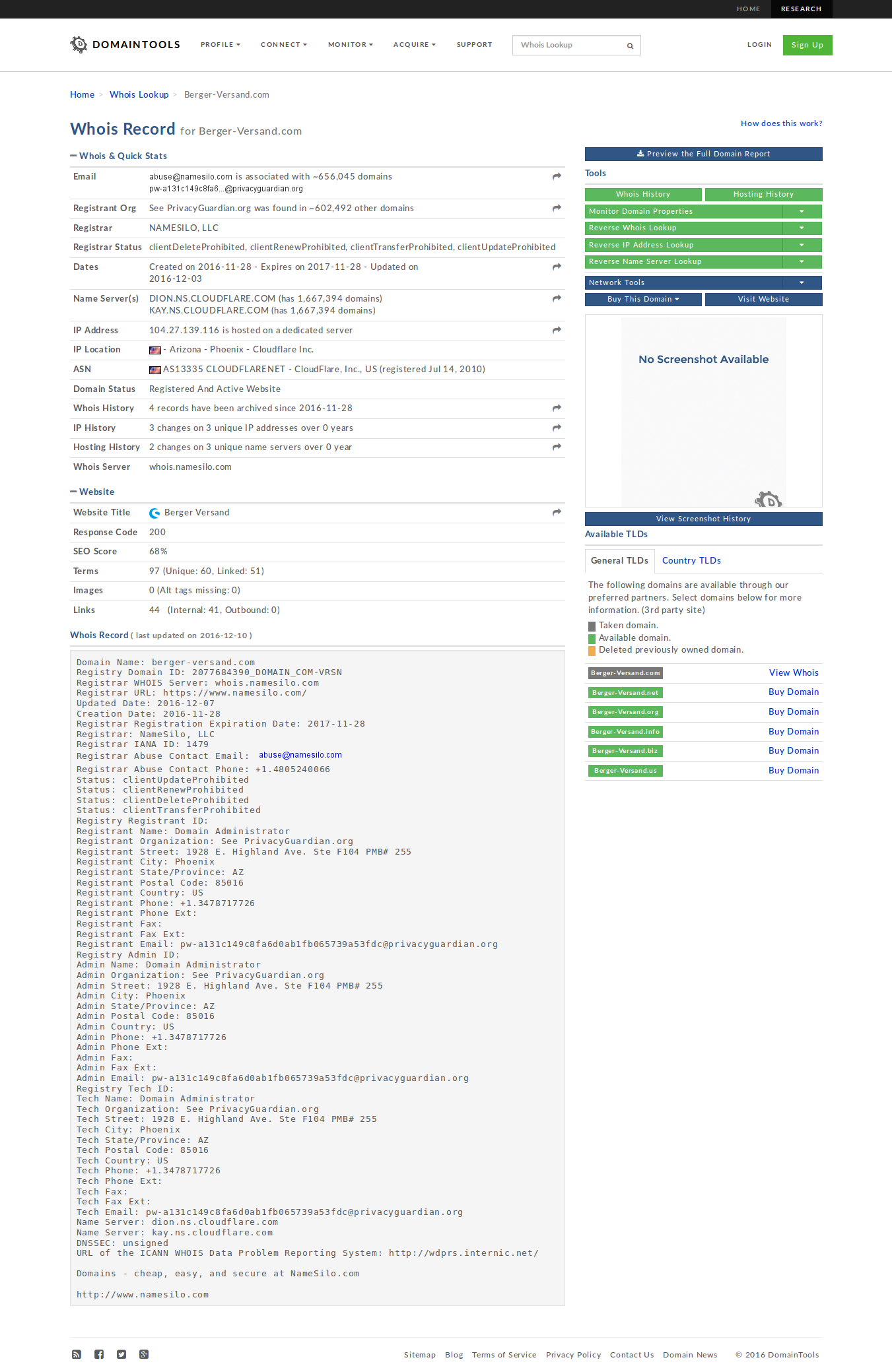Click share arrow in IP History row
The width and height of the screenshot is (892, 1372).
tap(557, 428)
